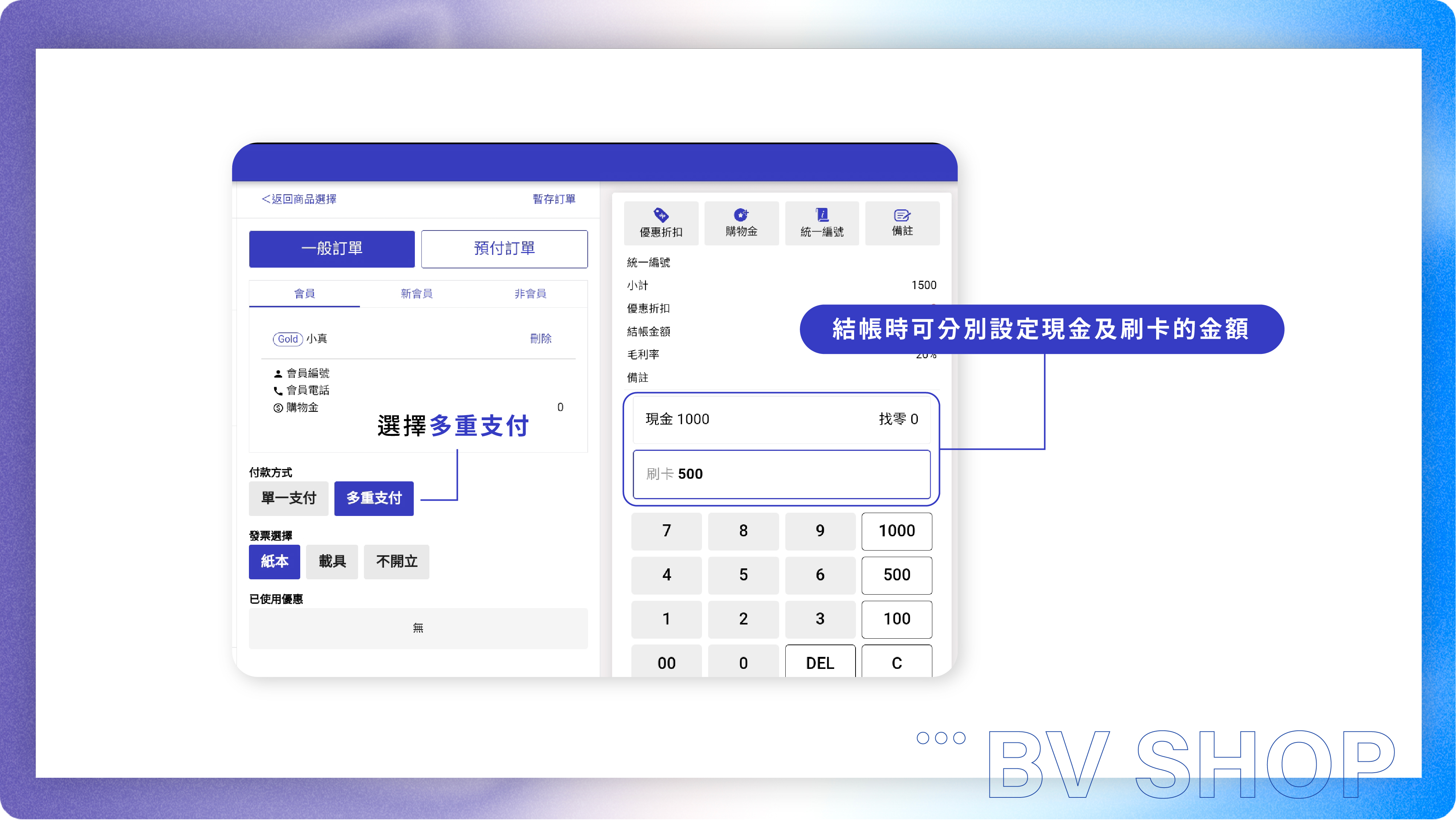Screen dimensions: 1456x820
Task: Tap the 500 quick amount key
Action: [897, 576]
